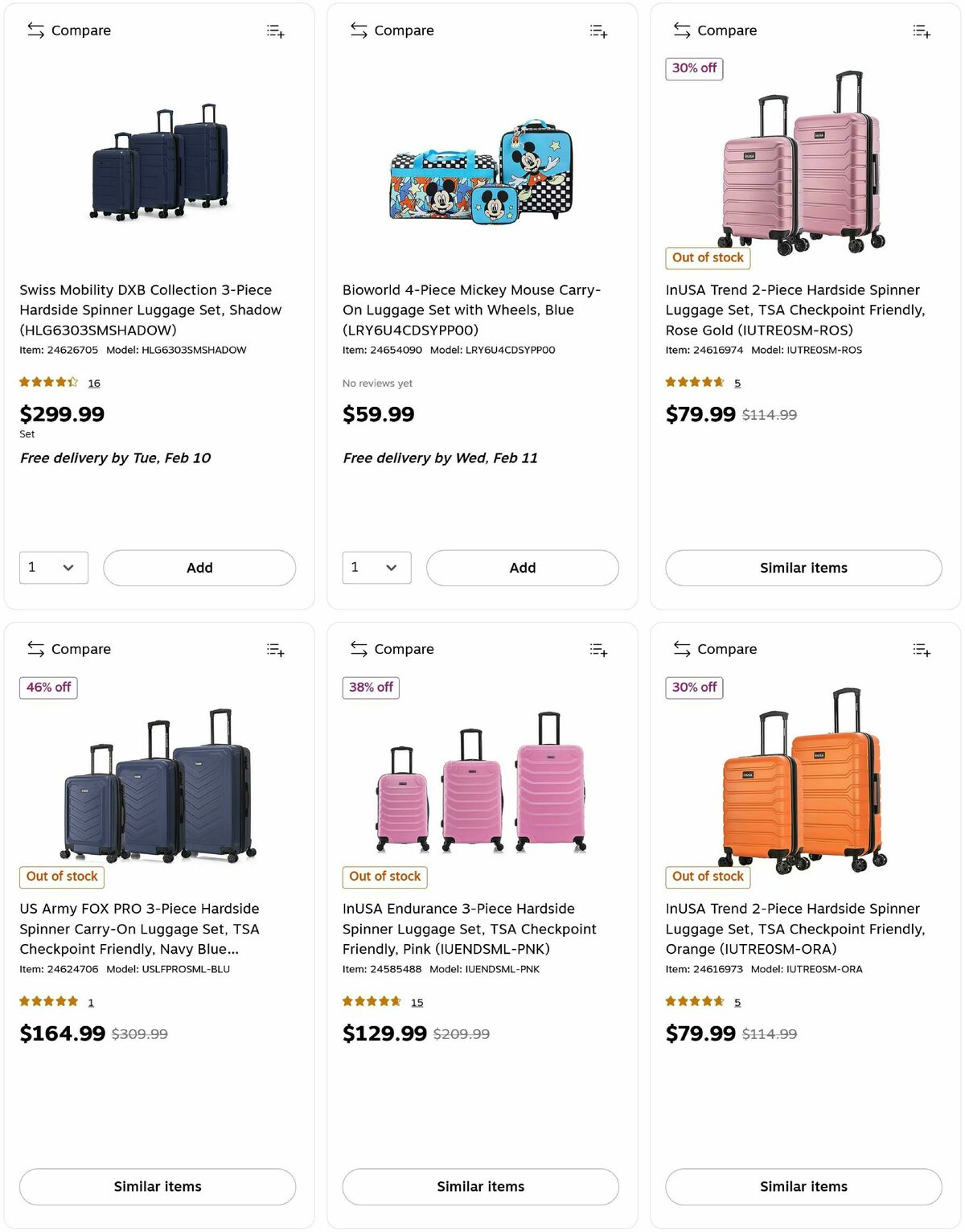Click the Mickey Mouse luggage set image

point(482,173)
